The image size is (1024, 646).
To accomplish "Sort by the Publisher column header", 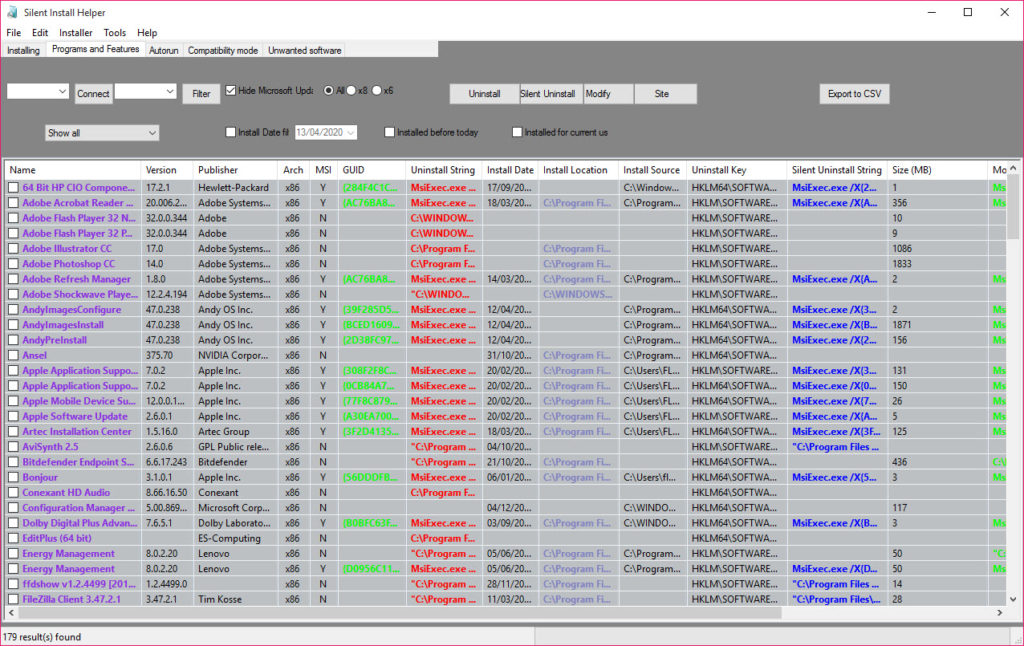I will click(235, 170).
